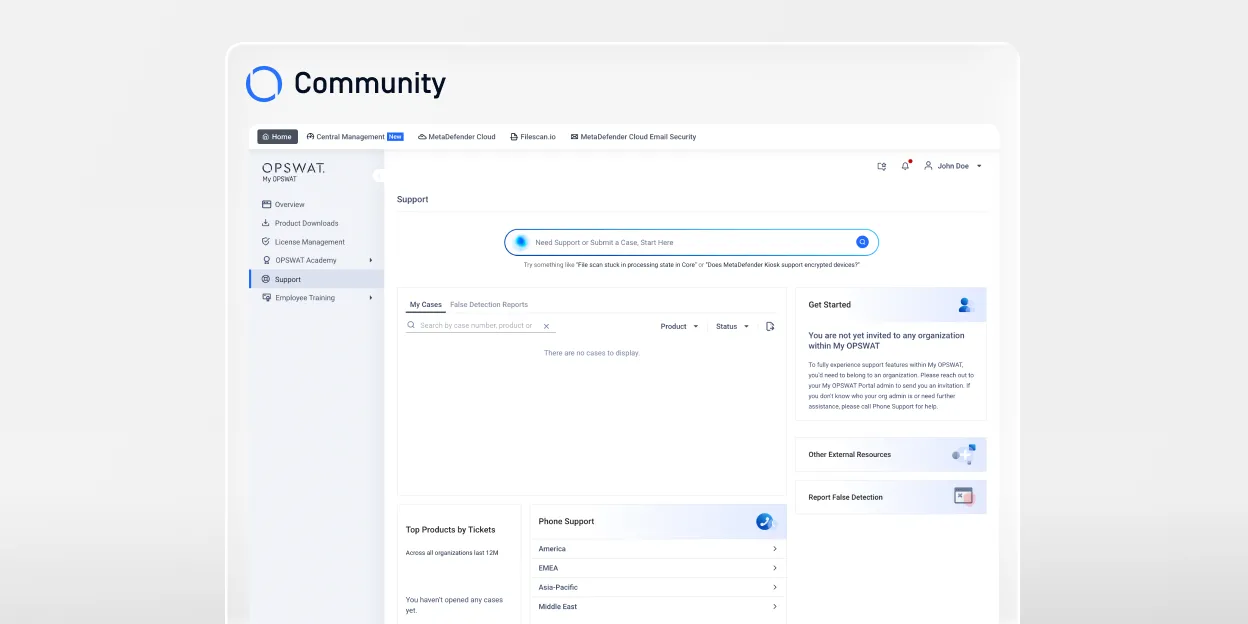The width and height of the screenshot is (1248, 624).
Task: Expand the OPSWAT Academy submenu
Action: click(x=371, y=260)
